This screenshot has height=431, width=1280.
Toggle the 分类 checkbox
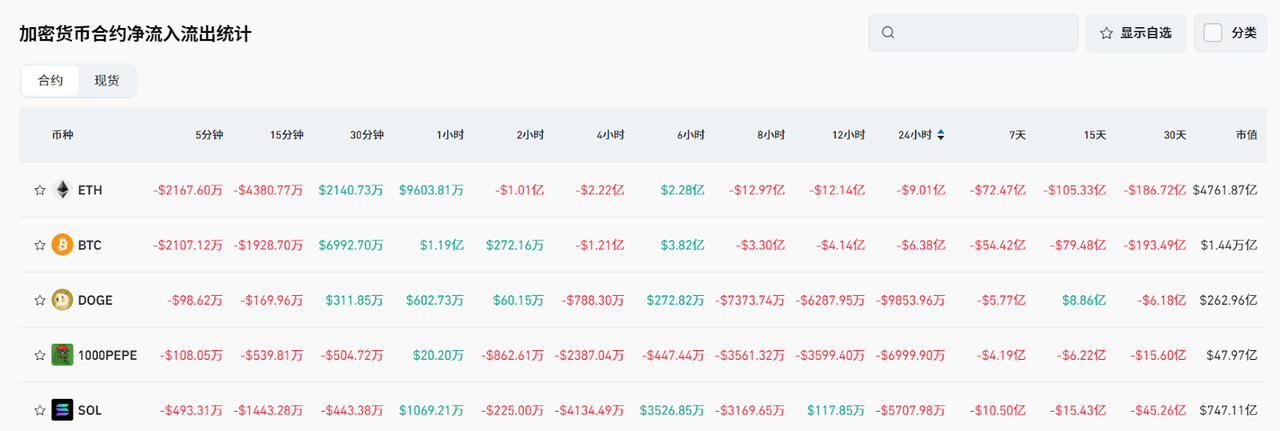point(1213,33)
